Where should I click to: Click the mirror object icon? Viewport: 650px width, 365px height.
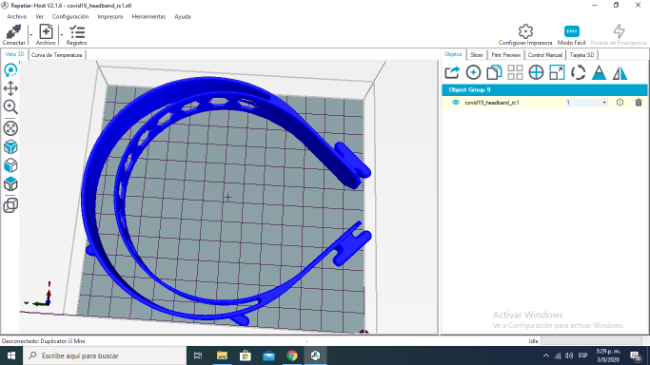(620, 73)
